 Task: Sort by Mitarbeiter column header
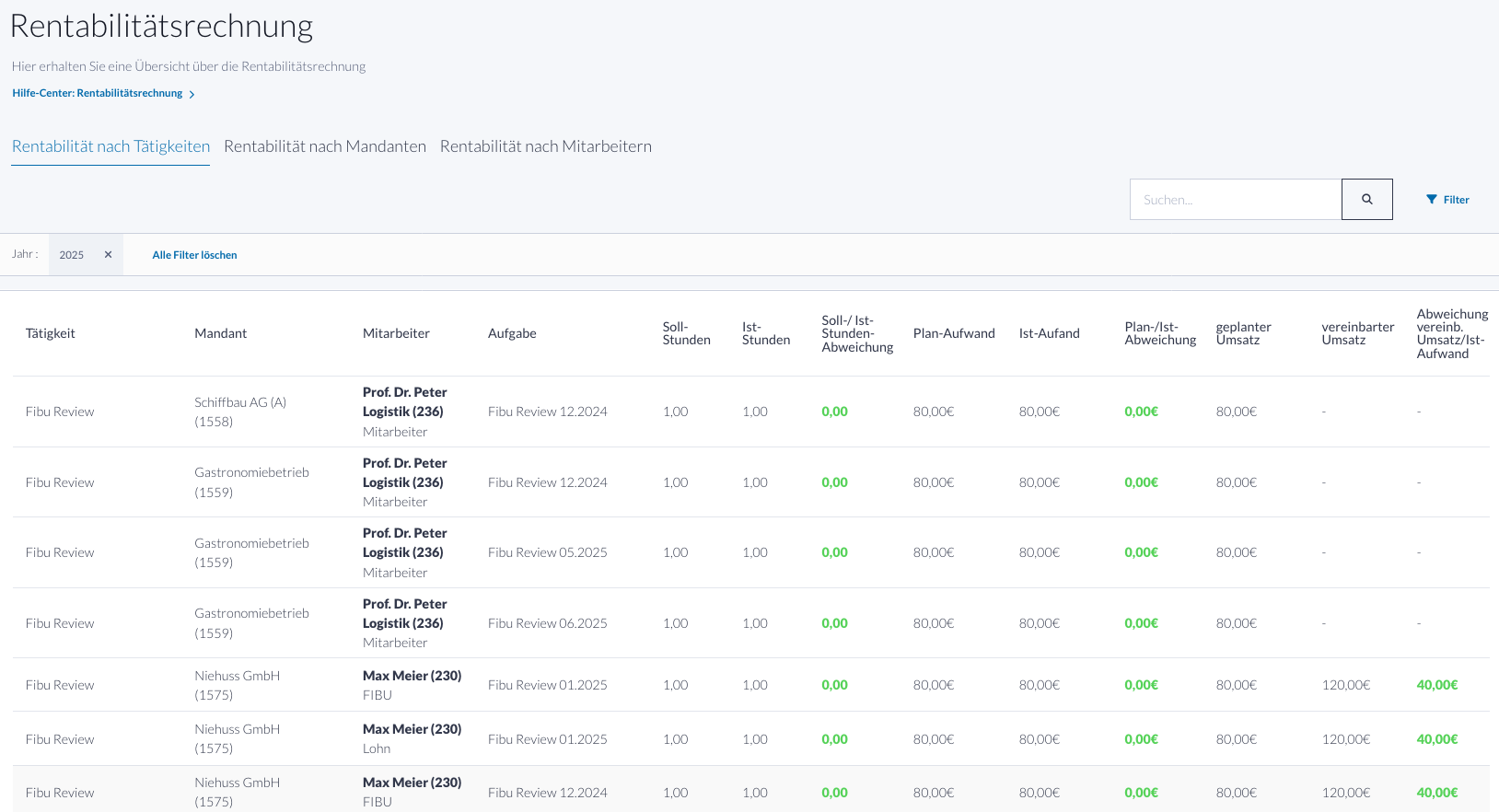coord(396,333)
